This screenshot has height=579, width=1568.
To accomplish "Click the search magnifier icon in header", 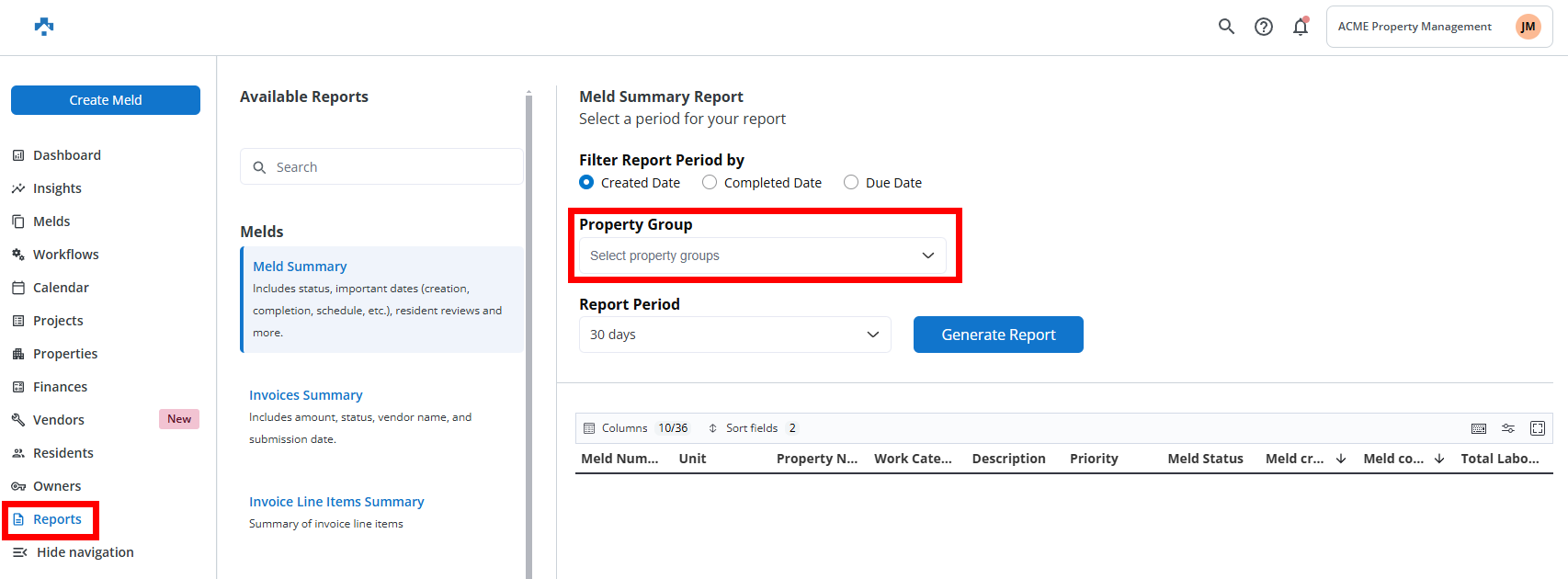I will [1226, 27].
